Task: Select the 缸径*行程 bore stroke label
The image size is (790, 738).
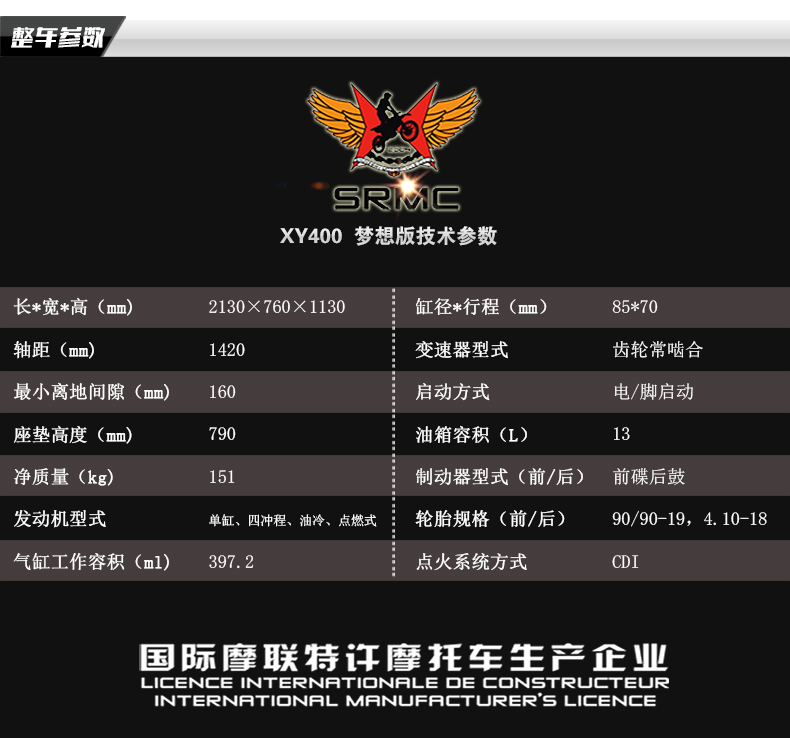Action: tap(481, 307)
